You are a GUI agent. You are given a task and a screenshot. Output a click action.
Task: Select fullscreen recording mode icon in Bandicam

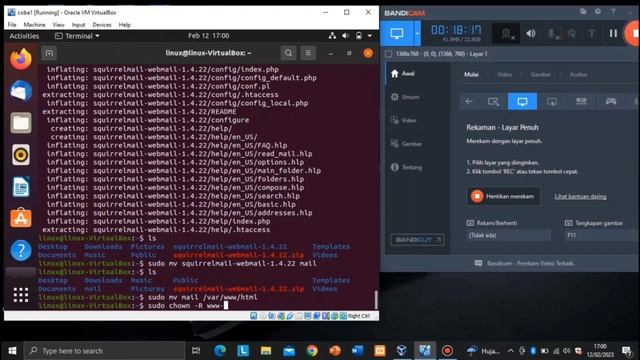pos(522,101)
